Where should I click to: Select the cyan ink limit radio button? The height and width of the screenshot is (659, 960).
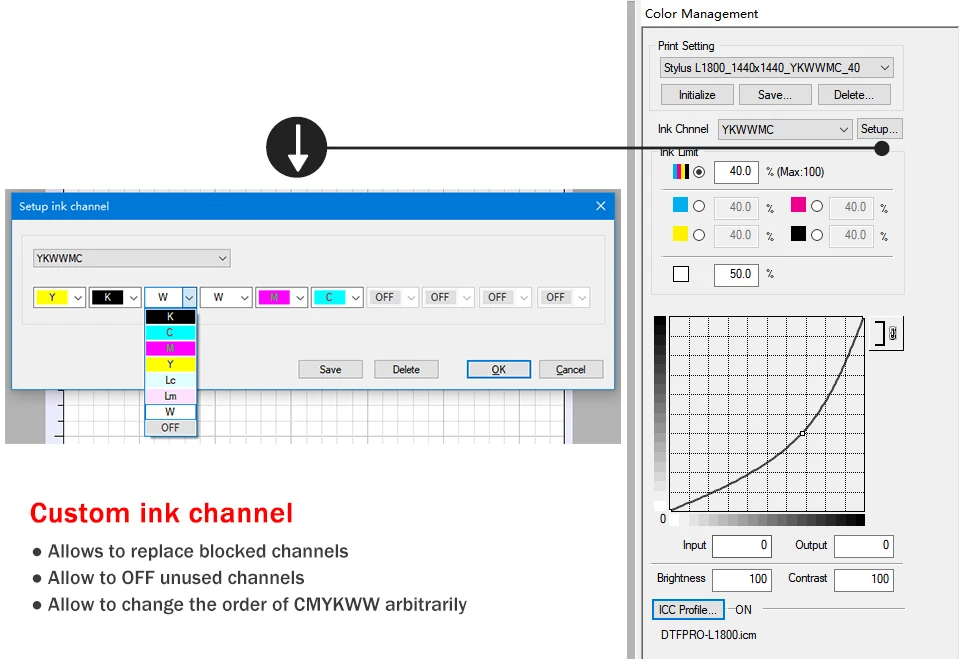click(699, 206)
